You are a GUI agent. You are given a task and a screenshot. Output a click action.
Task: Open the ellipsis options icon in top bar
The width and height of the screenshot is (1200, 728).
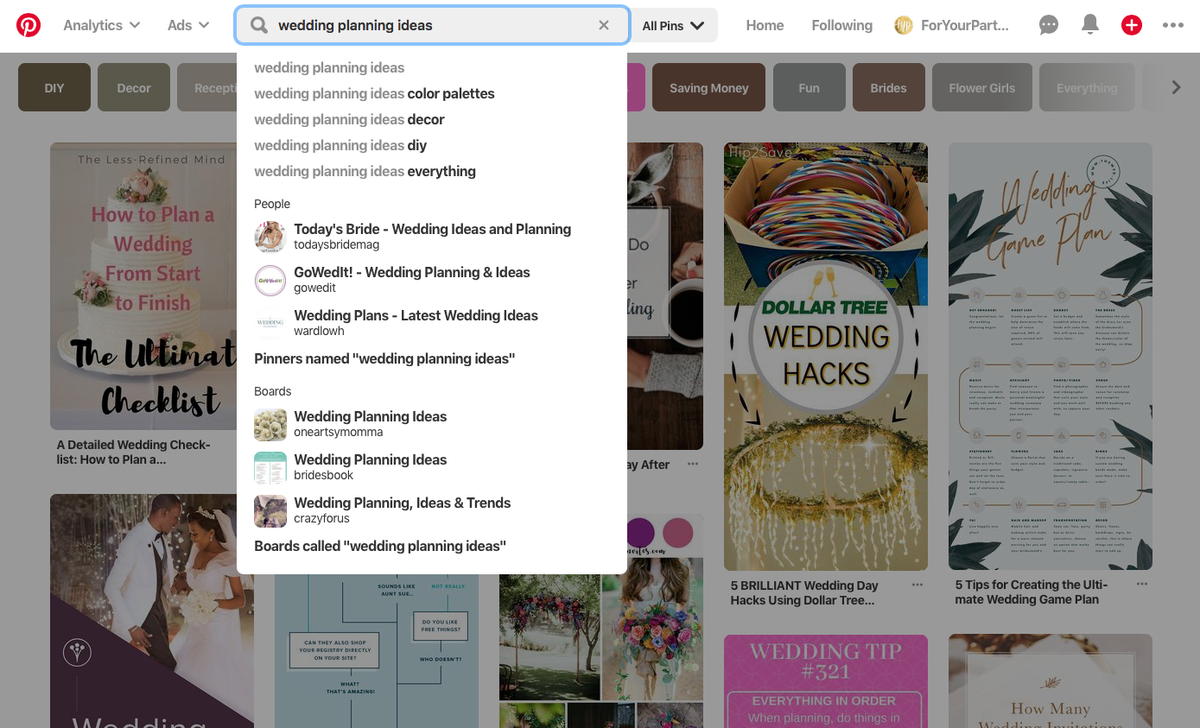[1172, 25]
